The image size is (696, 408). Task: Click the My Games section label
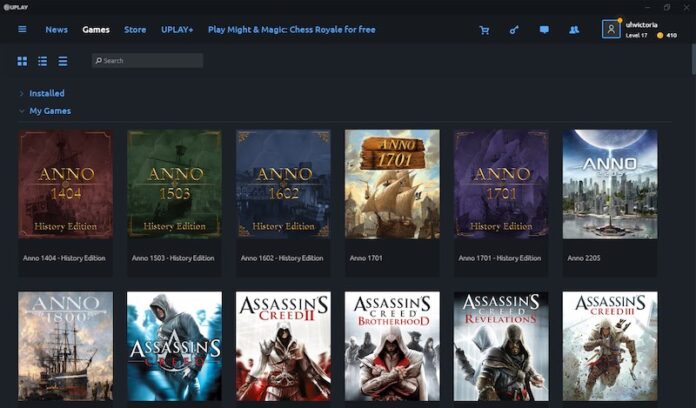point(50,111)
